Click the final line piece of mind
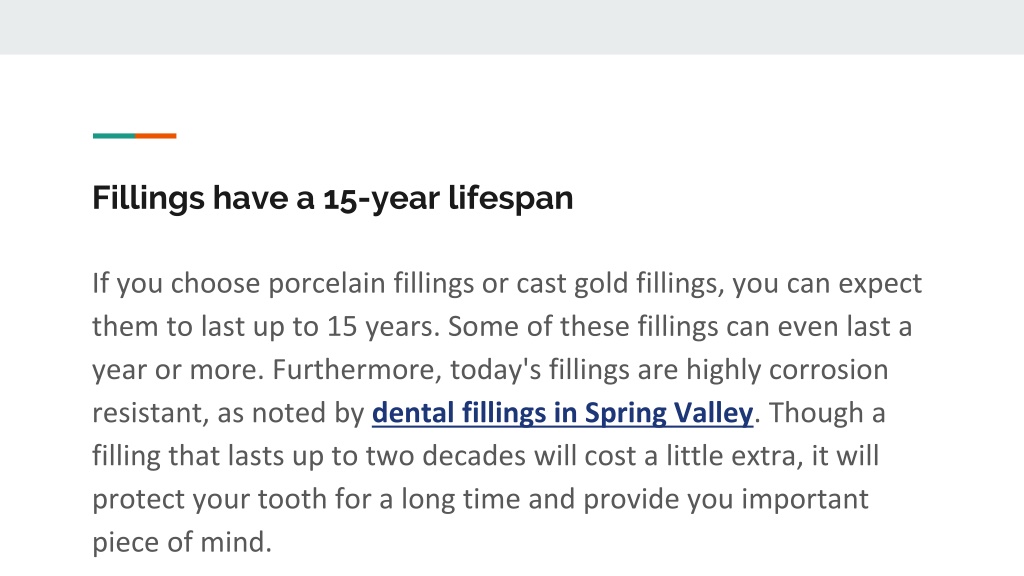This screenshot has width=1024, height=576. [x=182, y=542]
